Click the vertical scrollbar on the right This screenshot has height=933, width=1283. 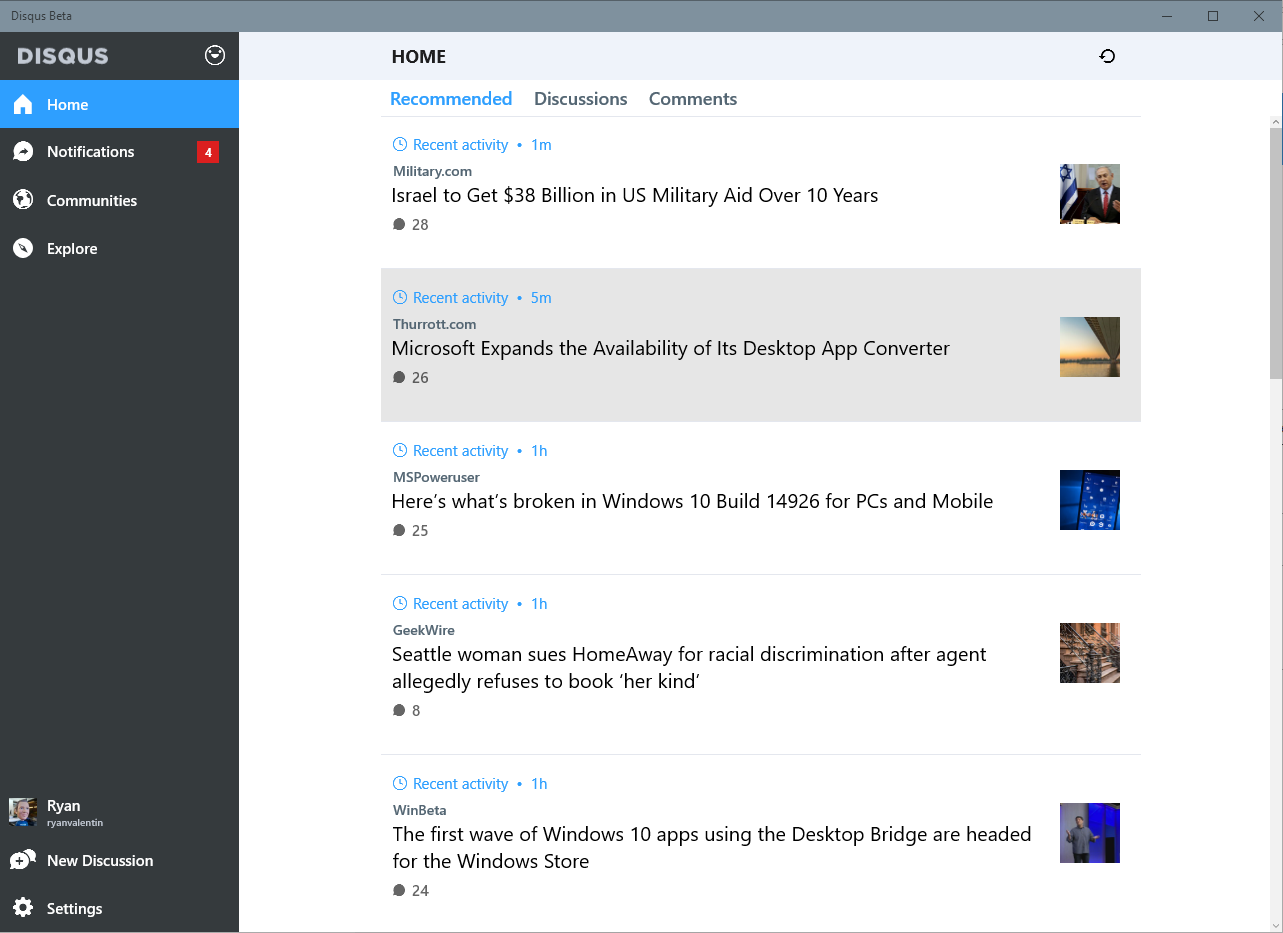pos(1275,250)
